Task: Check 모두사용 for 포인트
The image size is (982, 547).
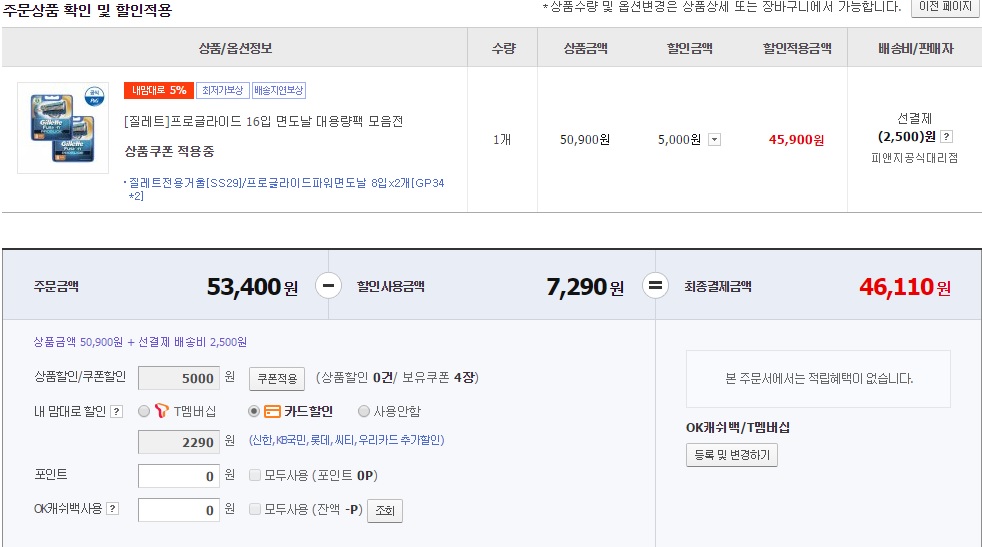Action: [x=255, y=476]
